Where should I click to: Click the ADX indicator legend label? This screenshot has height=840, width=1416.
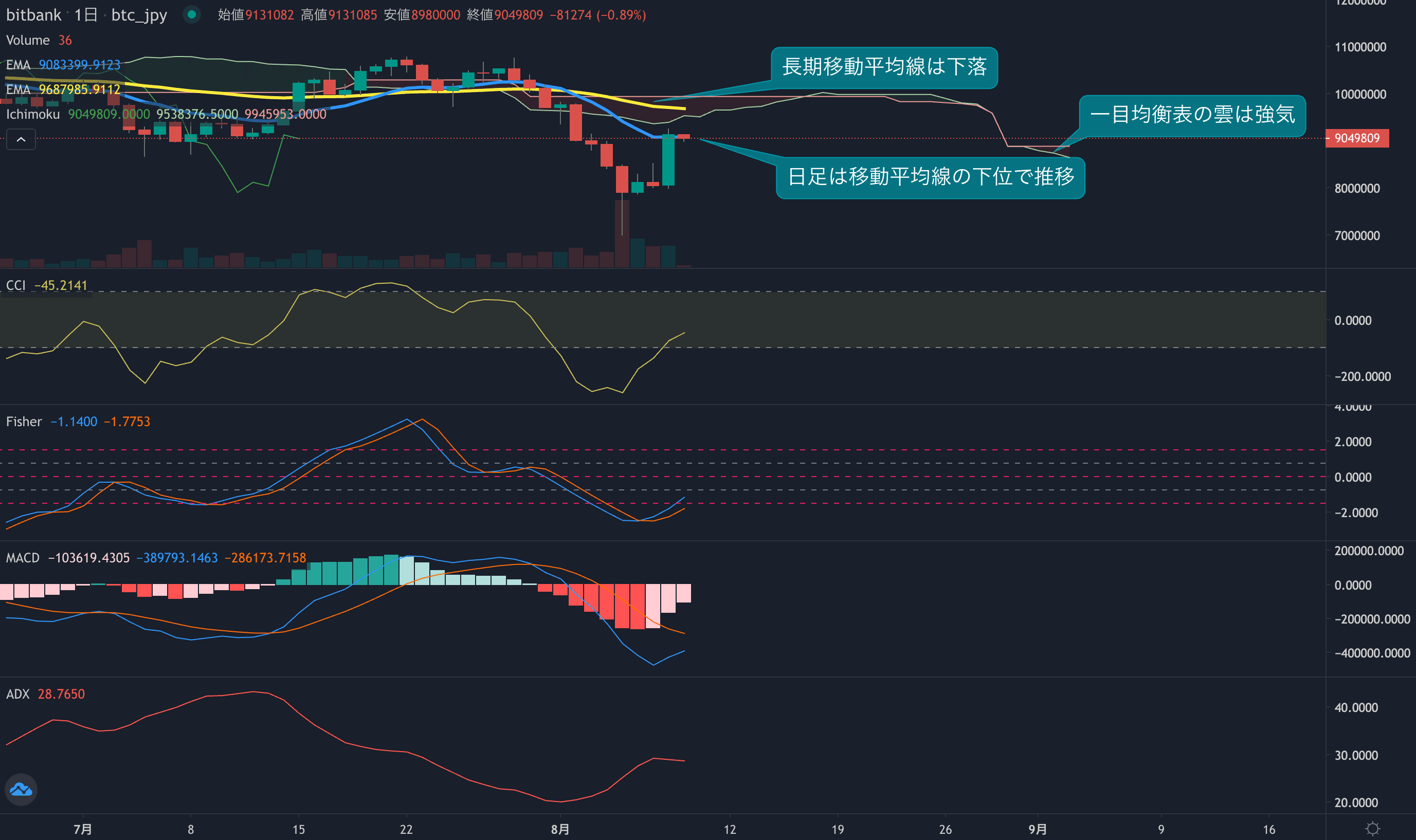17,694
